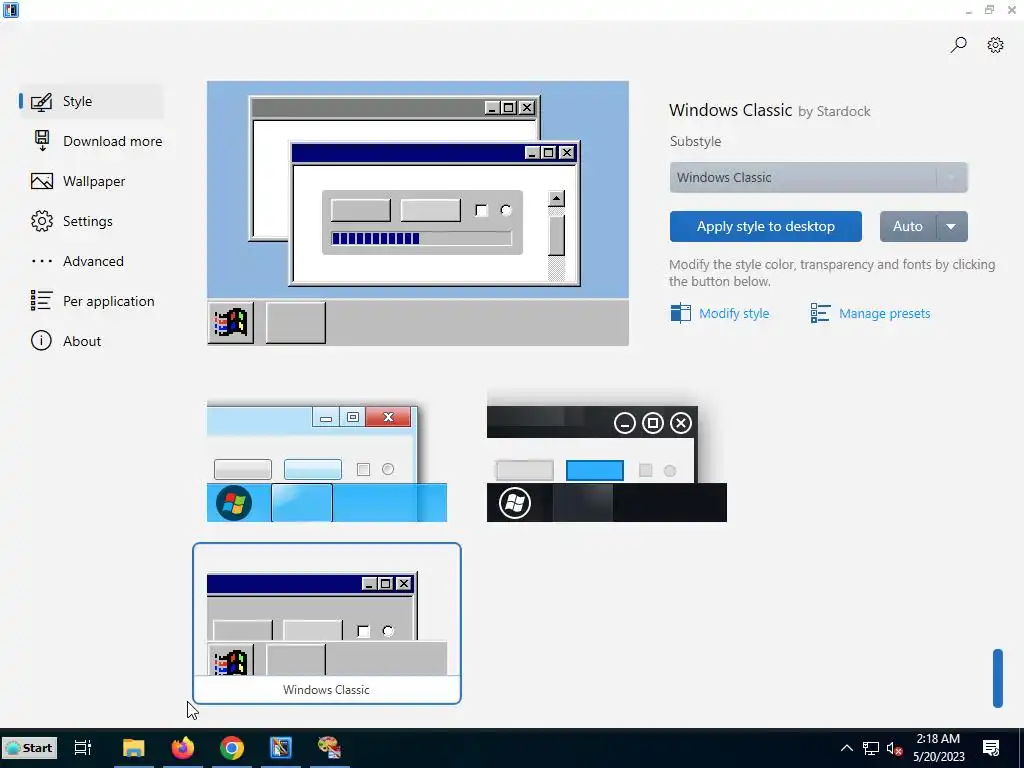Apply style to desktop
The image size is (1024, 768).
pos(765,227)
